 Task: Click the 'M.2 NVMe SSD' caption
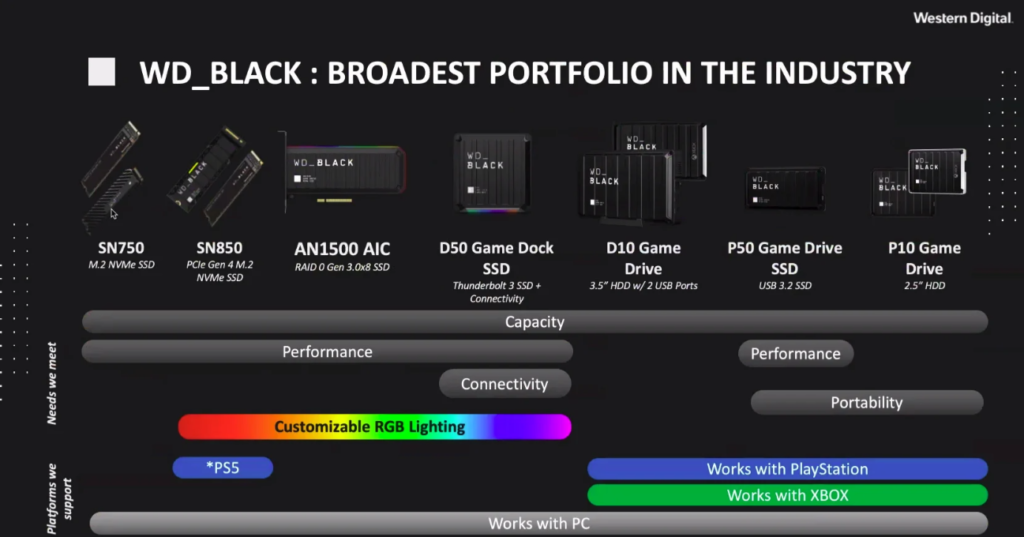[x=121, y=265]
